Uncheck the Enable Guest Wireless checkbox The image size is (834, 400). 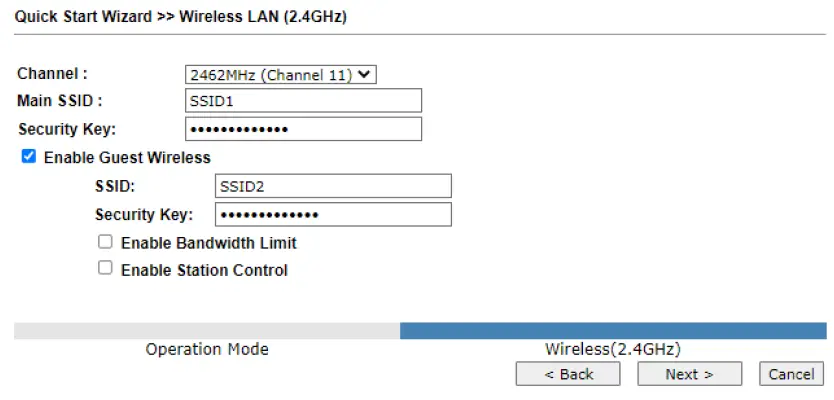29,157
